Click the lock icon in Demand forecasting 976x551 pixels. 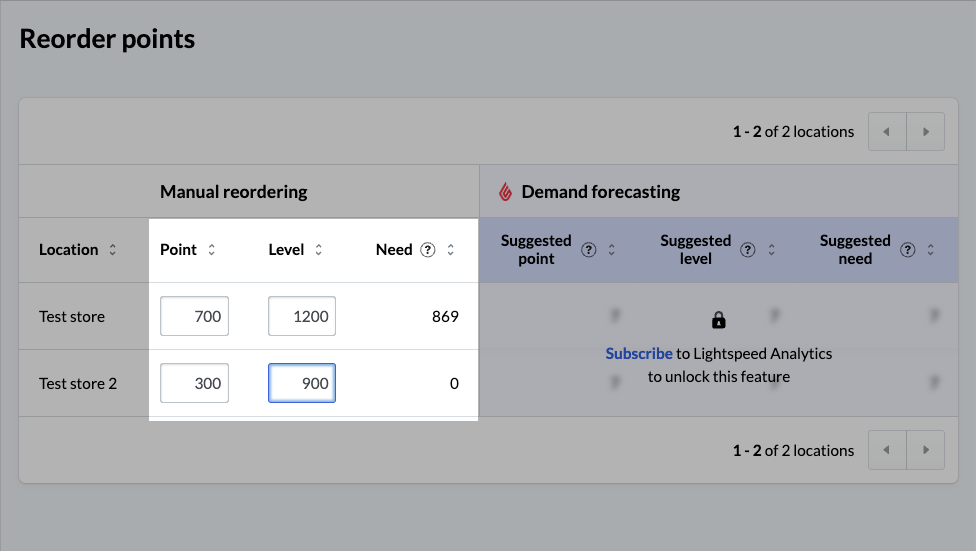tap(718, 320)
